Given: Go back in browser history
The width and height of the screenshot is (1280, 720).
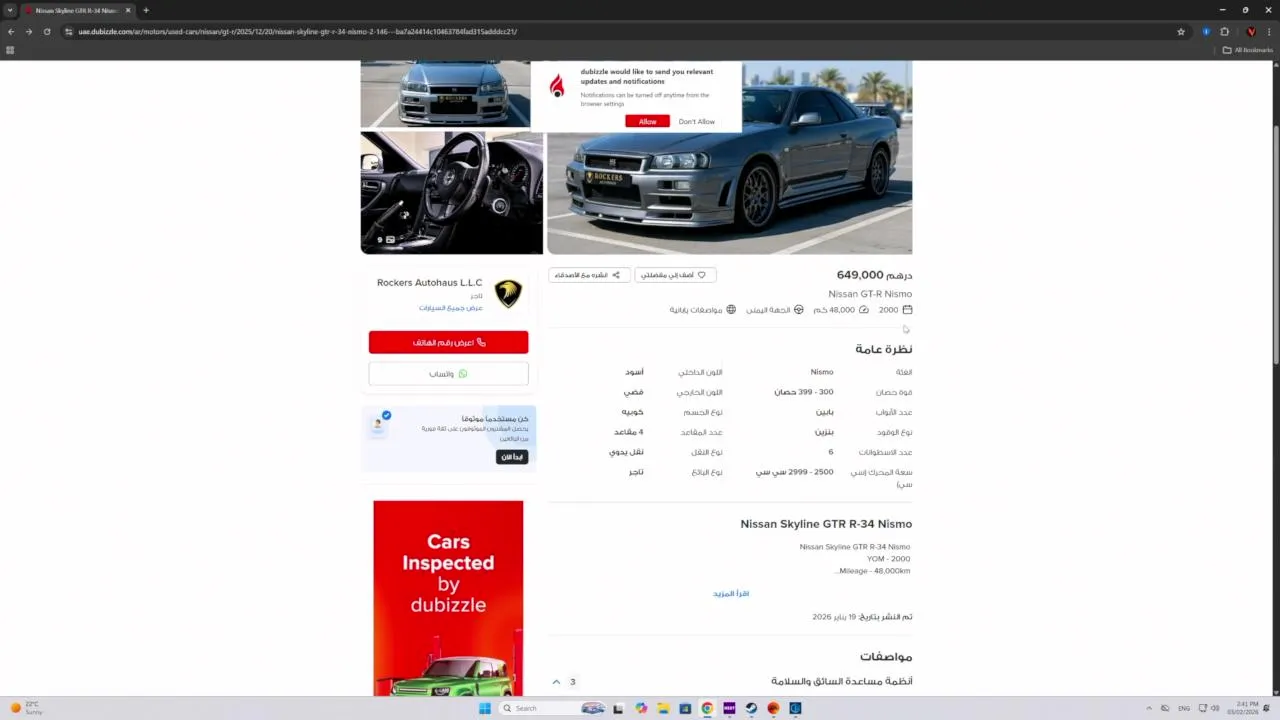Looking at the screenshot, I should pos(11,31).
